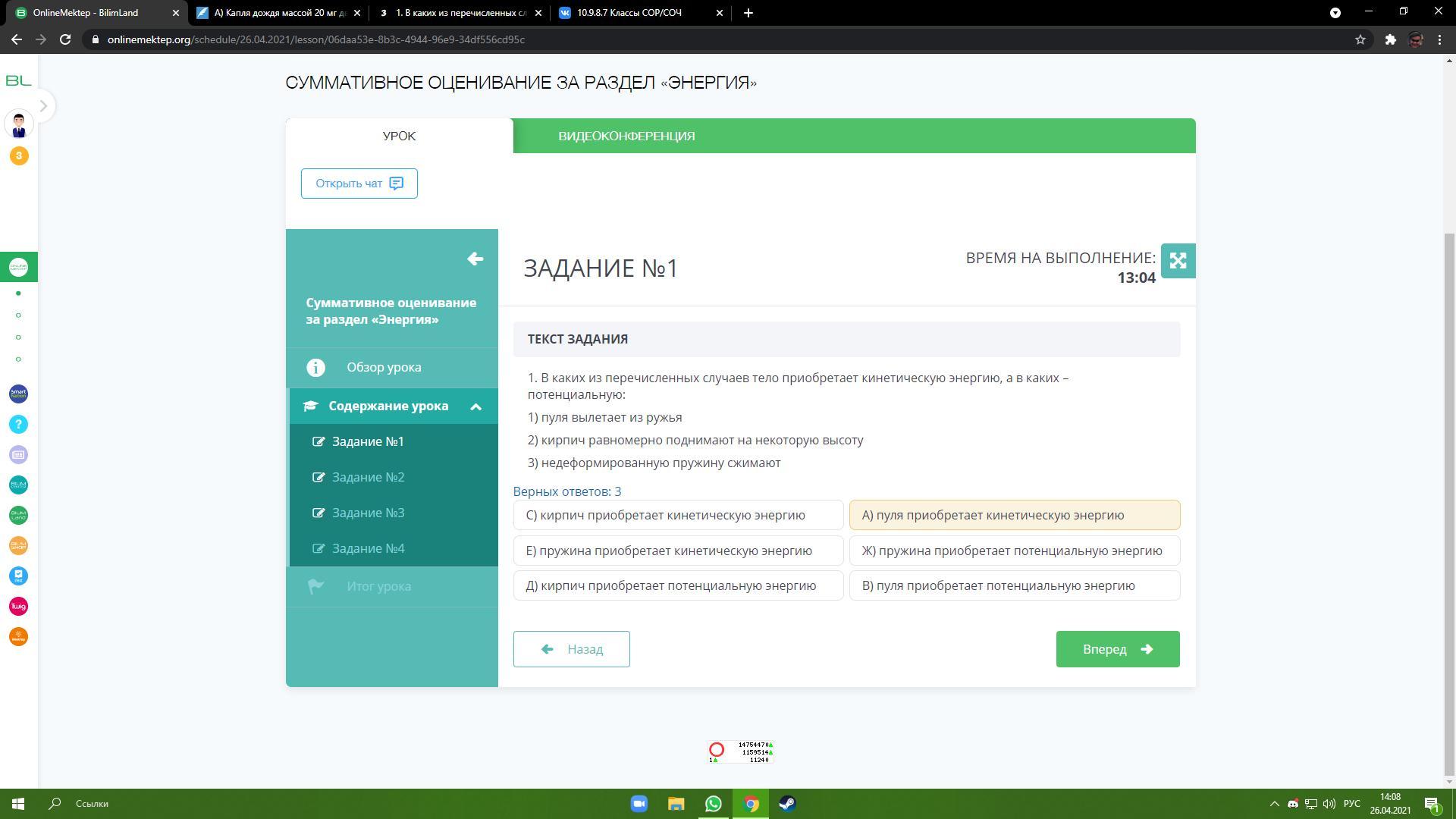Click the user avatar in left sidebar
This screenshot has height=819, width=1456.
[19, 124]
